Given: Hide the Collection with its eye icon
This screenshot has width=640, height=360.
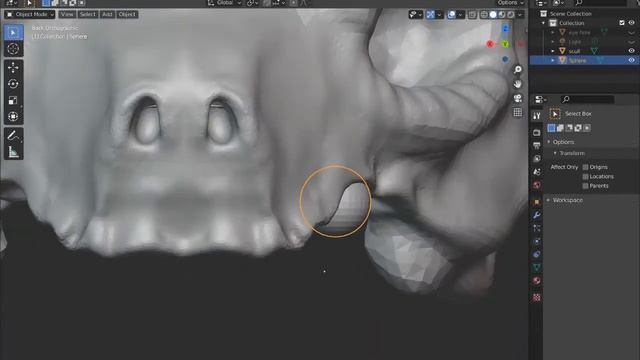Looking at the screenshot, I should click(631, 23).
